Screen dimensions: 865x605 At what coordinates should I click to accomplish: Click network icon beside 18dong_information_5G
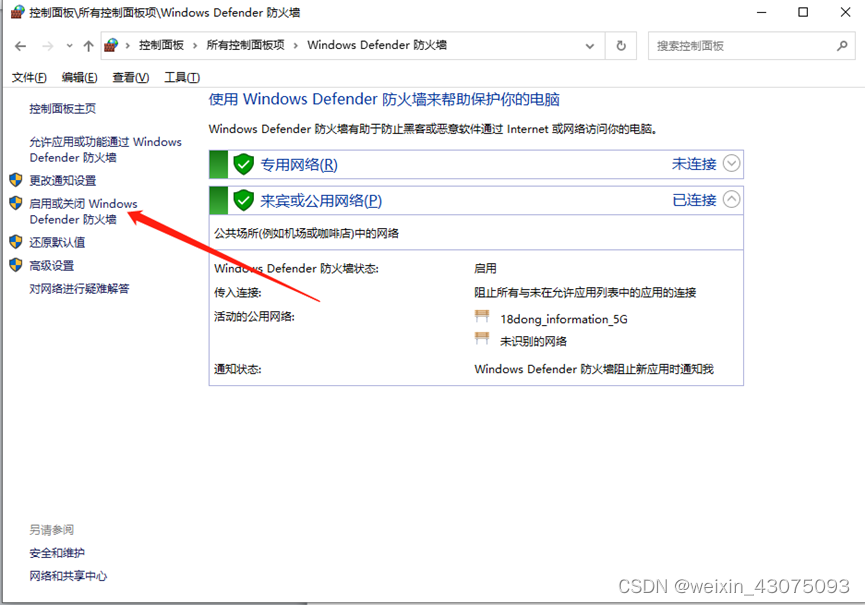click(x=482, y=316)
